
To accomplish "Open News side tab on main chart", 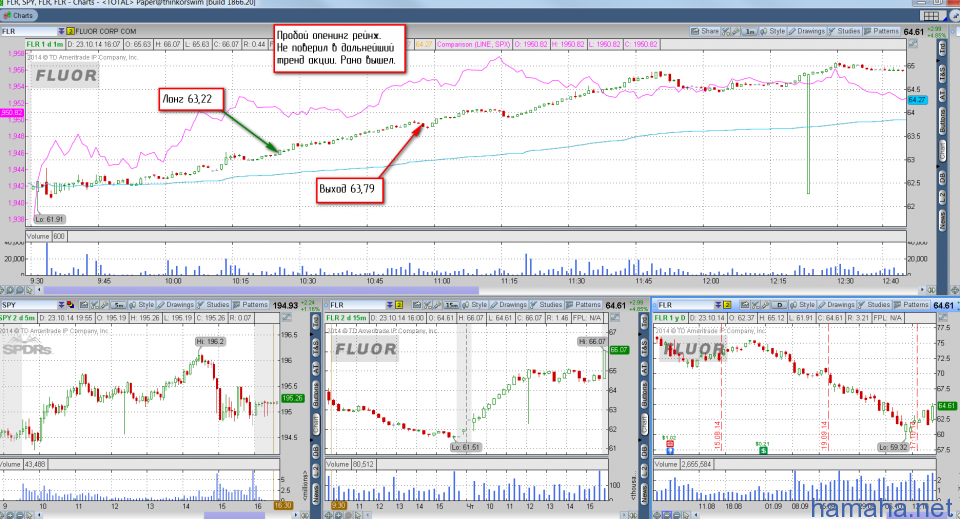I will (x=942, y=220).
